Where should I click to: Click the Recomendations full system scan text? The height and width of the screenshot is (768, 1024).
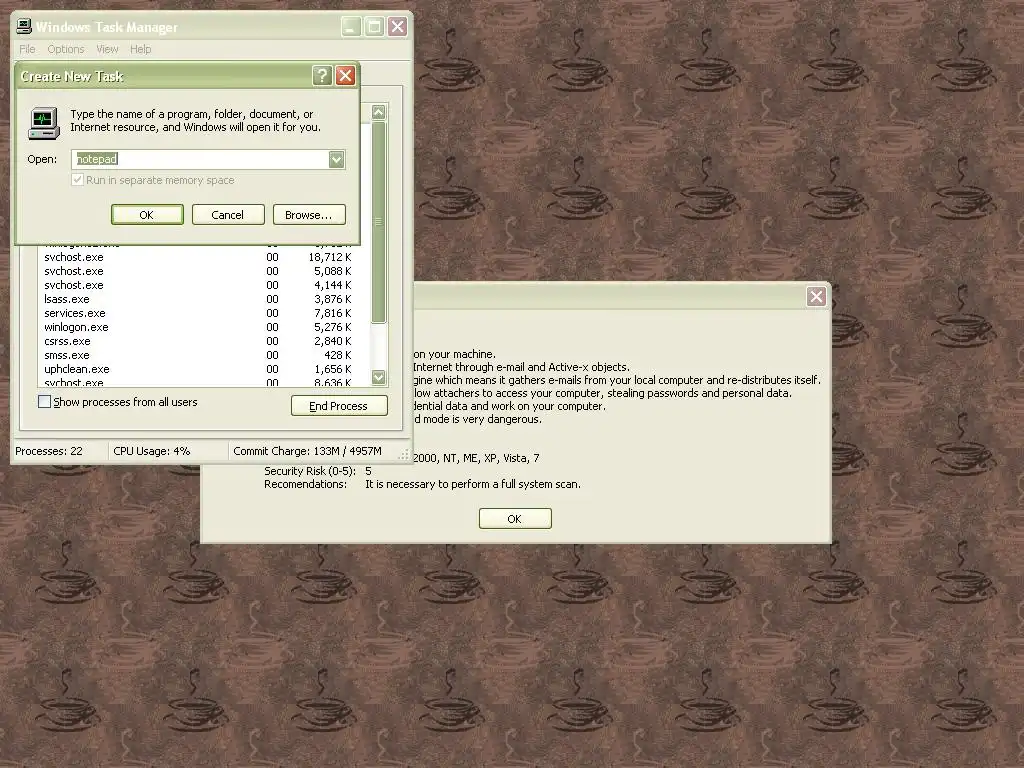473,484
